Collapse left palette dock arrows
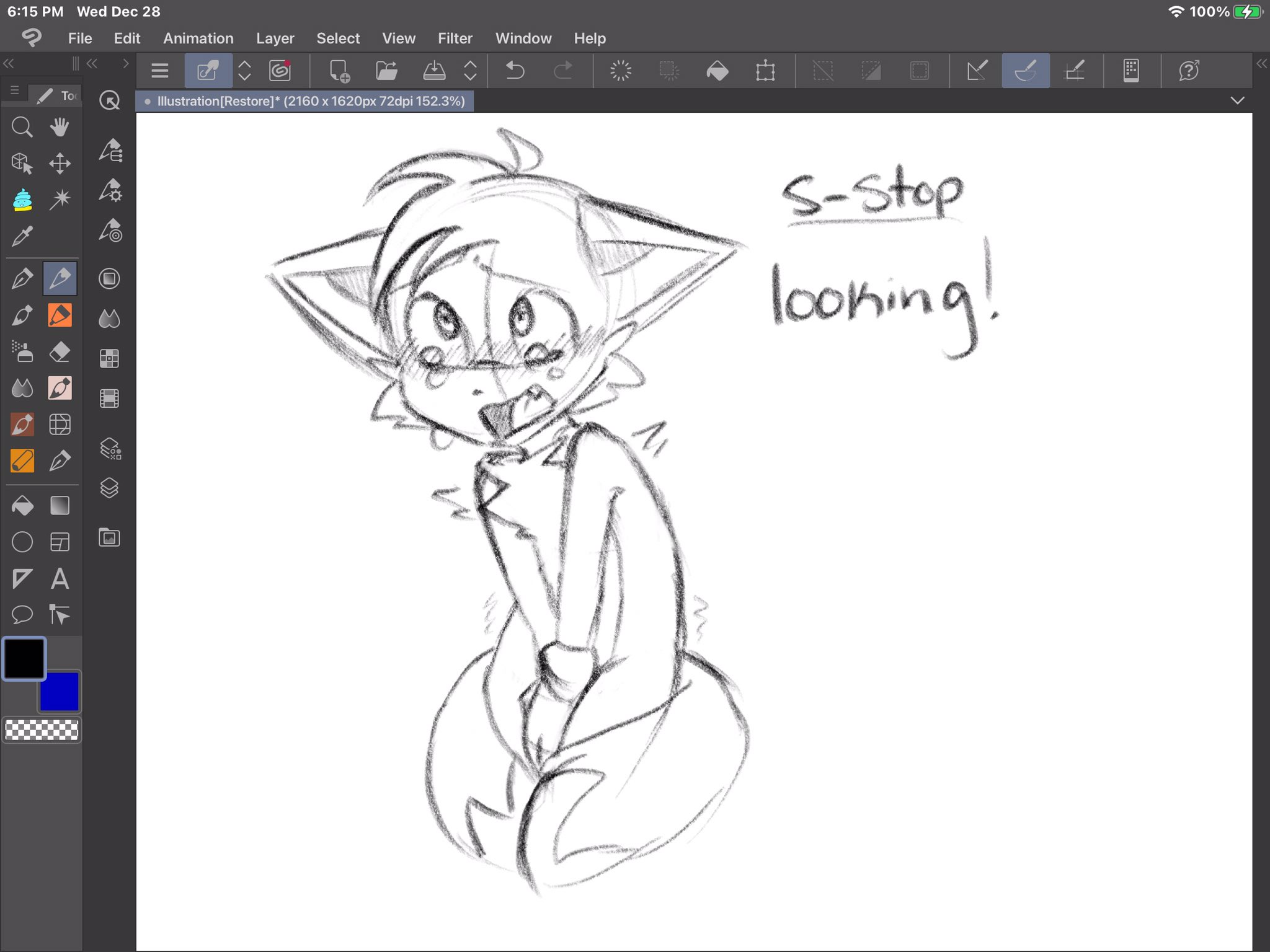Viewport: 1270px width, 952px height. coord(9,63)
